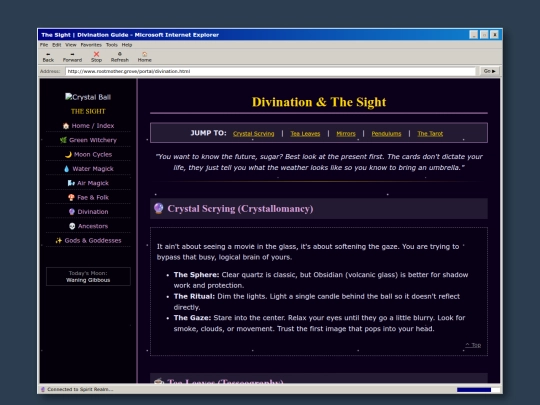The width and height of the screenshot is (540, 405).
Task: Click the house emoji beside Home / Index
Action: coord(66,126)
